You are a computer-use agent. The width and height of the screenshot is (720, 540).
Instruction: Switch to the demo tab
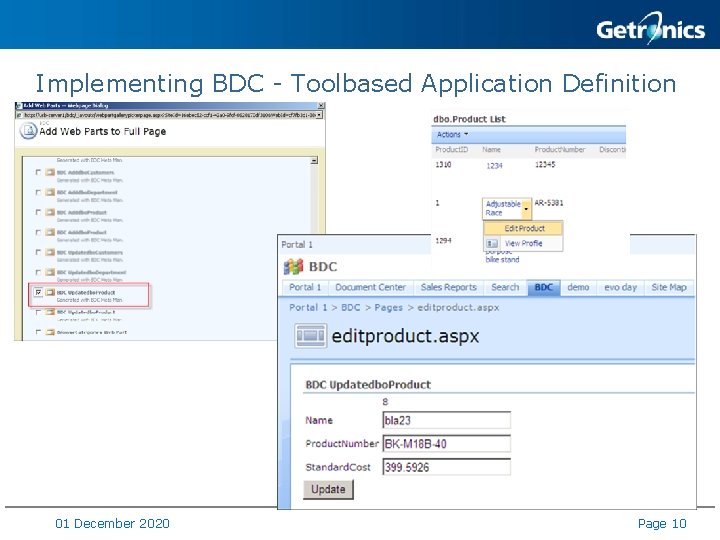(x=578, y=287)
